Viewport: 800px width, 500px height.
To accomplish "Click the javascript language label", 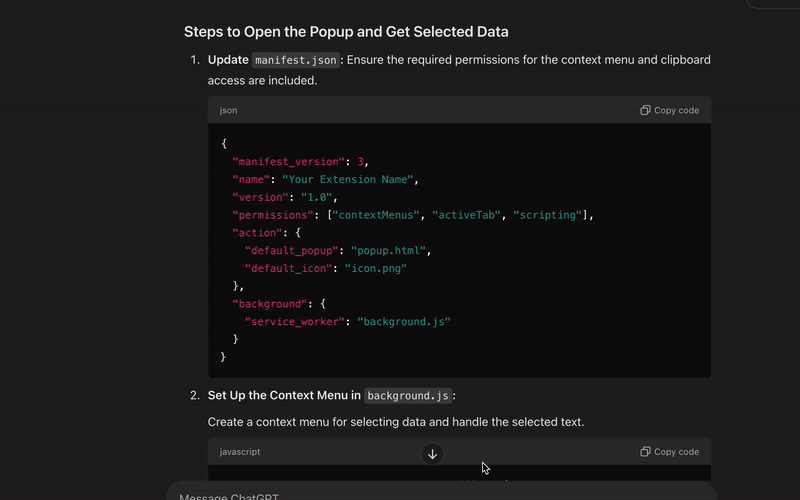I will point(240,452).
